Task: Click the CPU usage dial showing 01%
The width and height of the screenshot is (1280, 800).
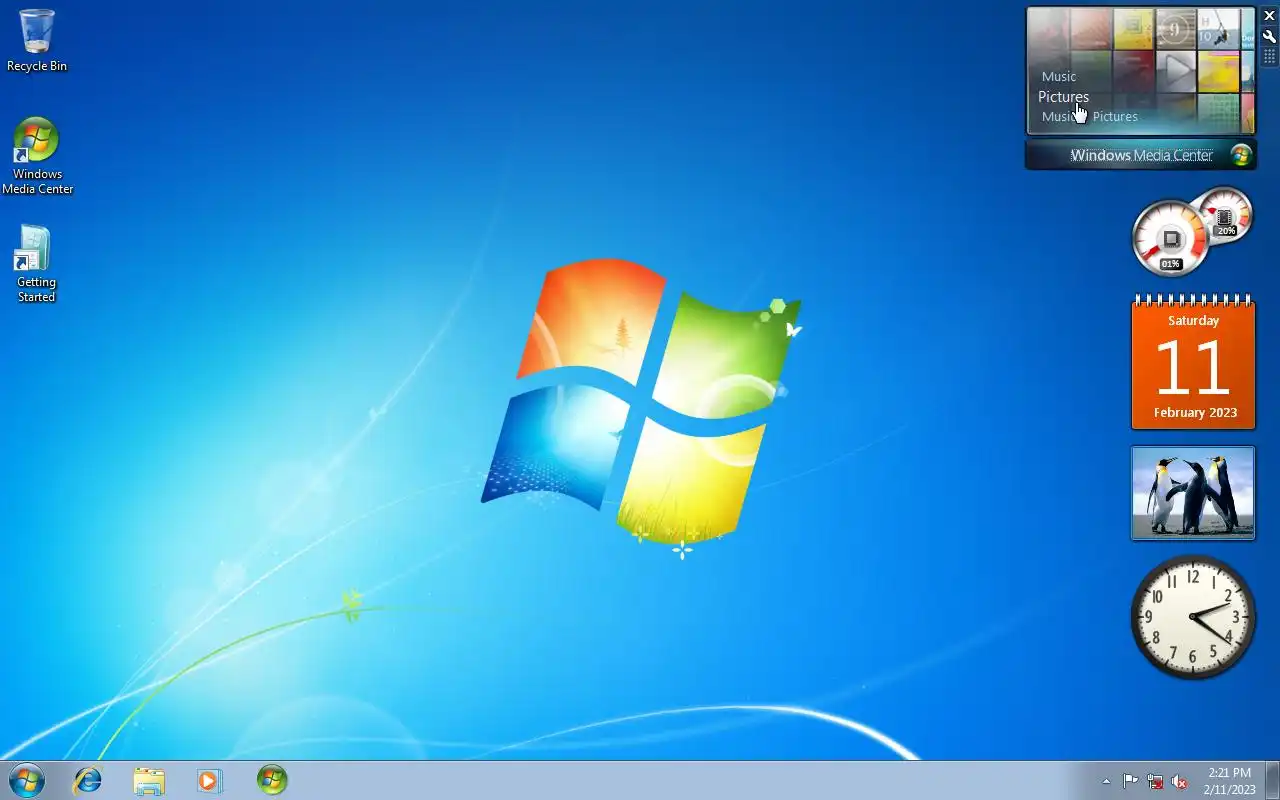Action: [x=1169, y=239]
